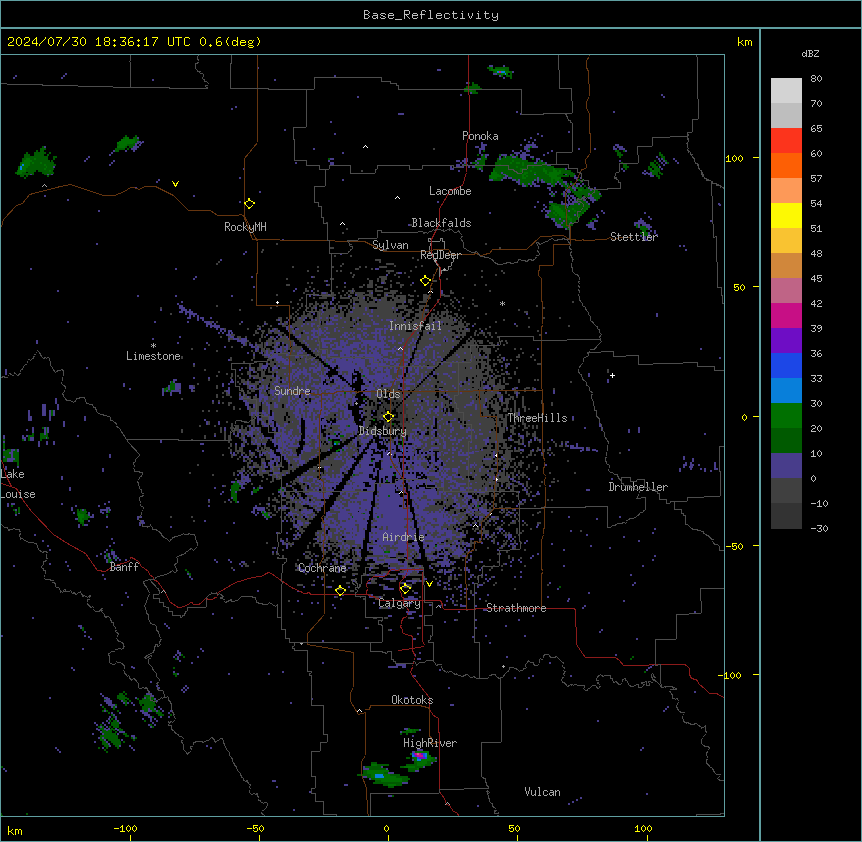Click the Cochrane label
This screenshot has width=862, height=842.
(322, 568)
